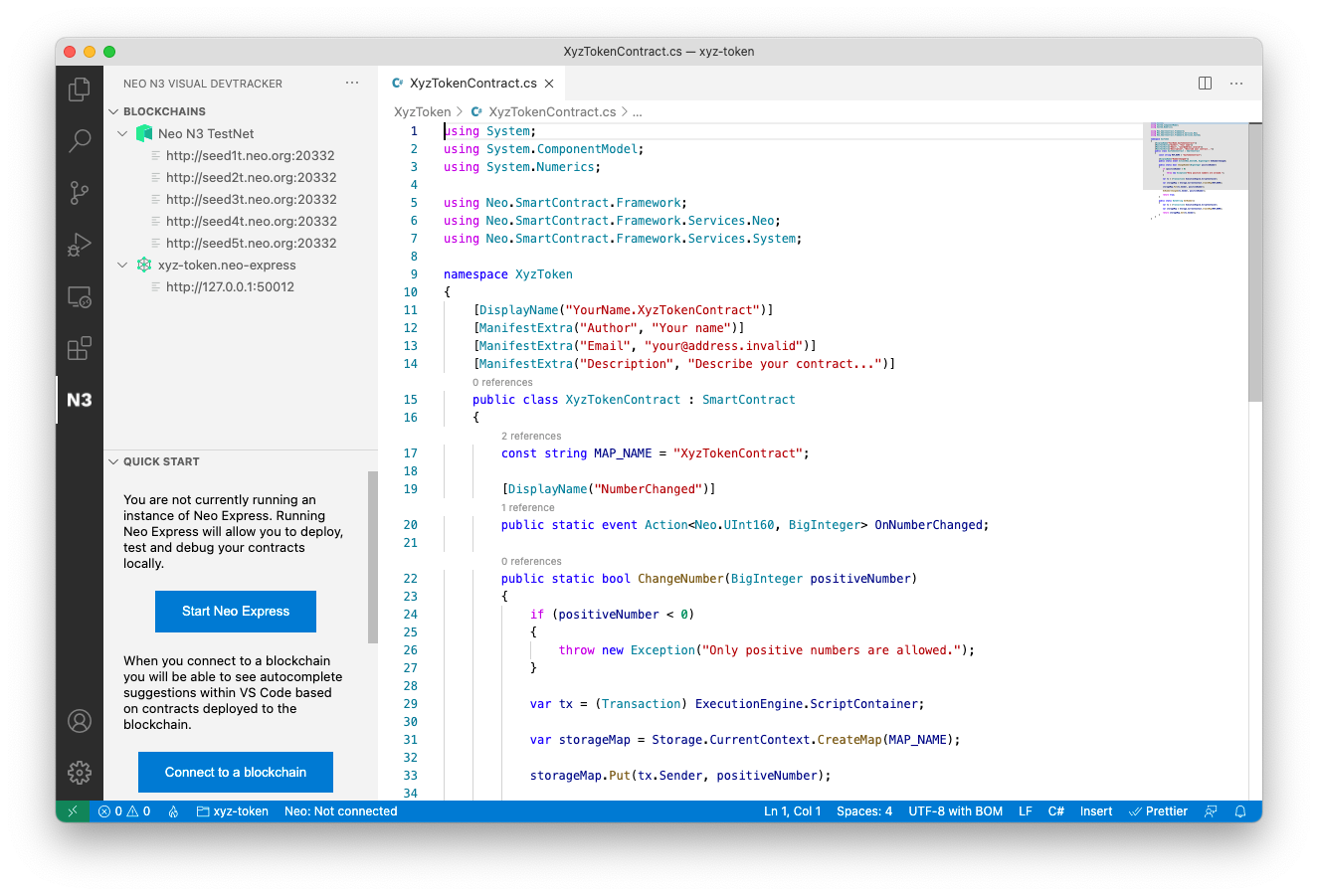Image resolution: width=1318 pixels, height=896 pixels.
Task: Open the Manage gear icon
Action: pyautogui.click(x=80, y=772)
